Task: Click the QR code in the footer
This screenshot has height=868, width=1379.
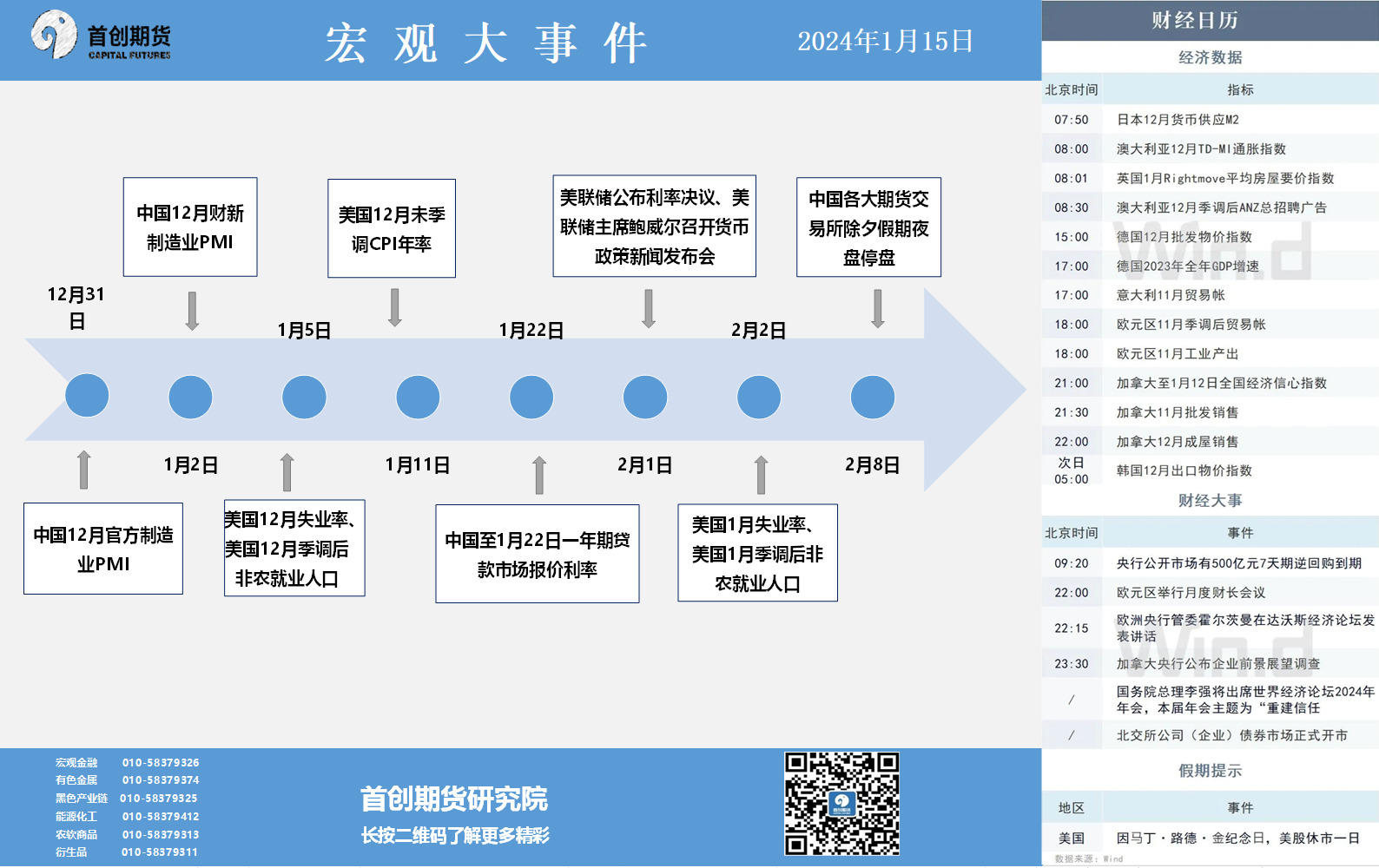Action: (x=841, y=804)
